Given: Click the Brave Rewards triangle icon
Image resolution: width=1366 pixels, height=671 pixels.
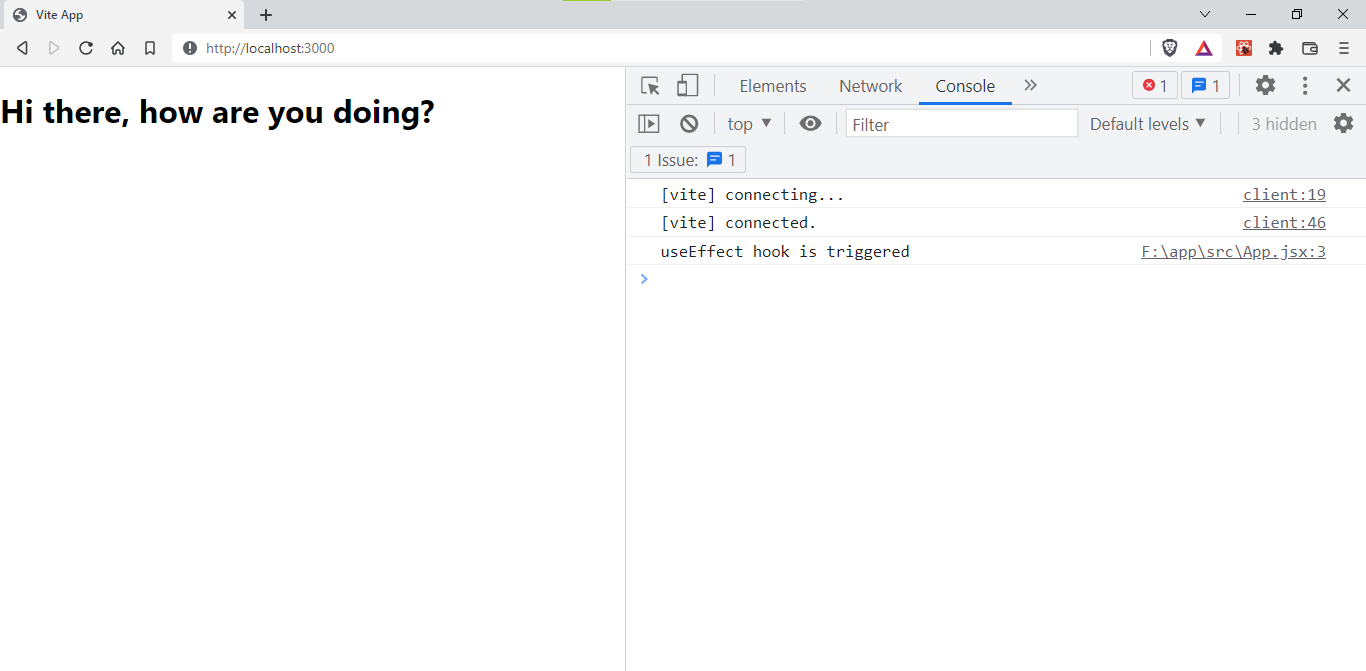Looking at the screenshot, I should coord(1204,48).
